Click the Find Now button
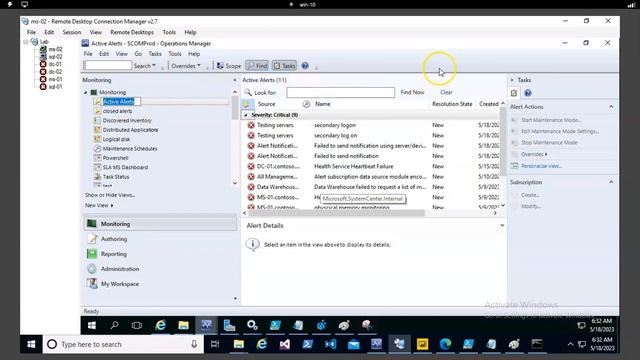 [x=412, y=92]
